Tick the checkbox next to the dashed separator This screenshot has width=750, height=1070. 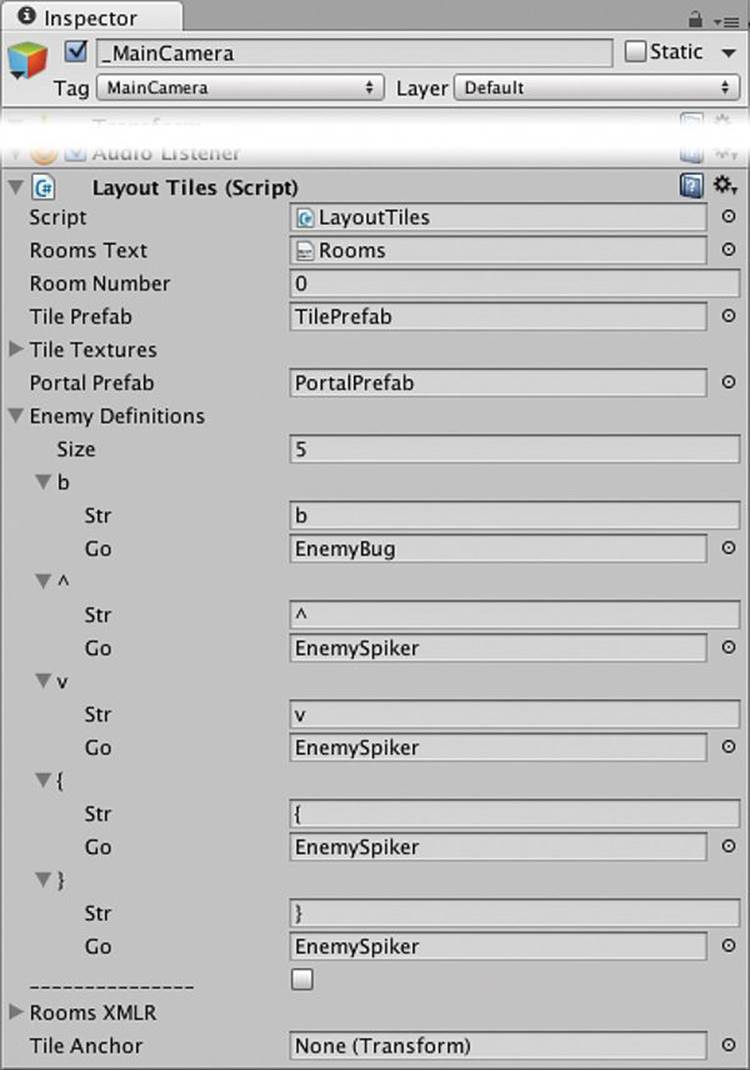[302, 979]
